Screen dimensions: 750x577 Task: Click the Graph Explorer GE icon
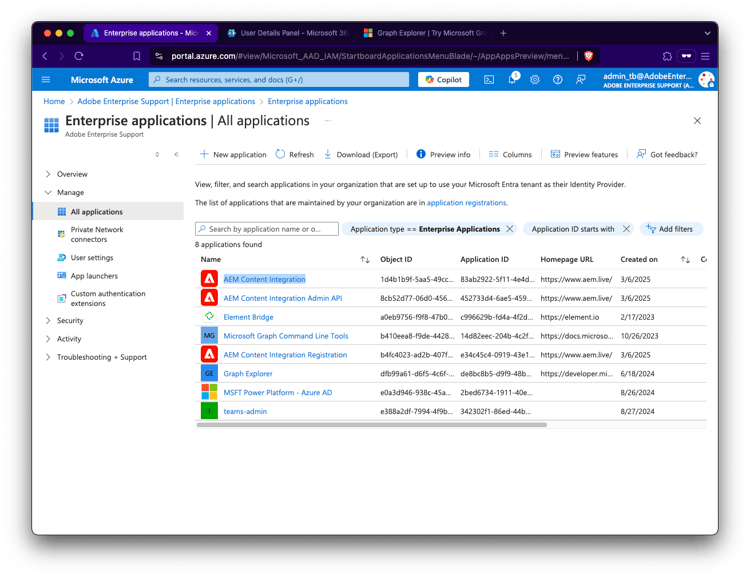coord(209,373)
